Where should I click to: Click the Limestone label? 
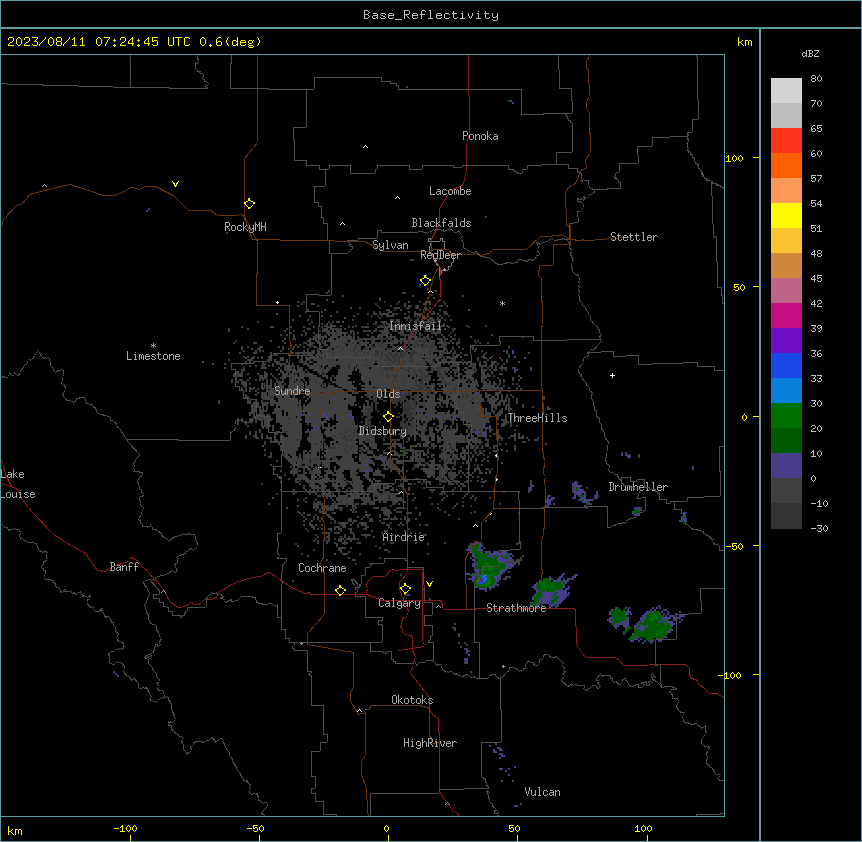click(x=153, y=356)
